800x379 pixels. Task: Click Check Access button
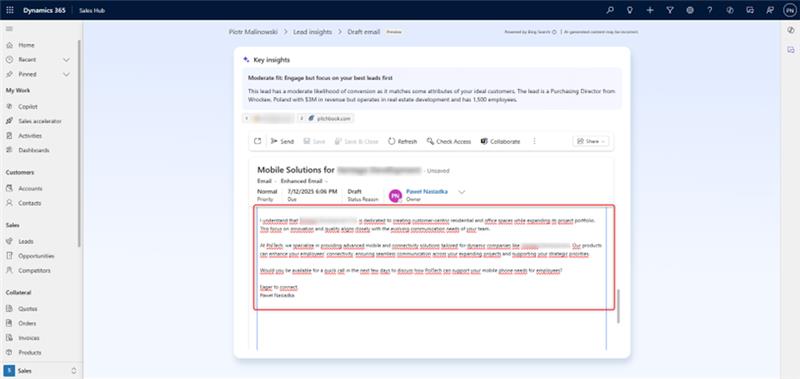(448, 141)
